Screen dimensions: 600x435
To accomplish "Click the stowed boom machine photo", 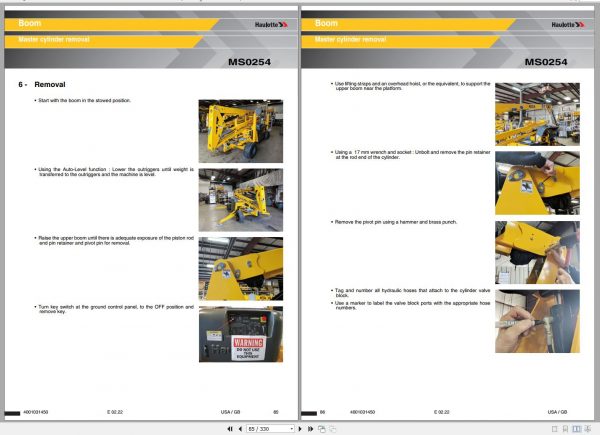I will point(241,131).
